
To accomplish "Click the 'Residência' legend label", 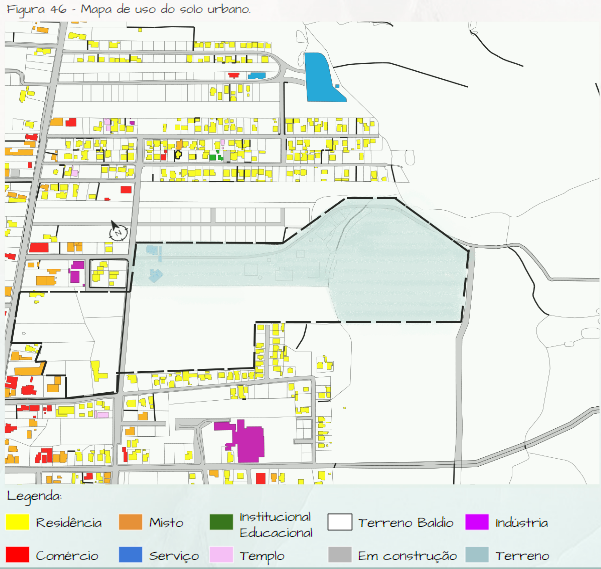I will click(x=69, y=523).
